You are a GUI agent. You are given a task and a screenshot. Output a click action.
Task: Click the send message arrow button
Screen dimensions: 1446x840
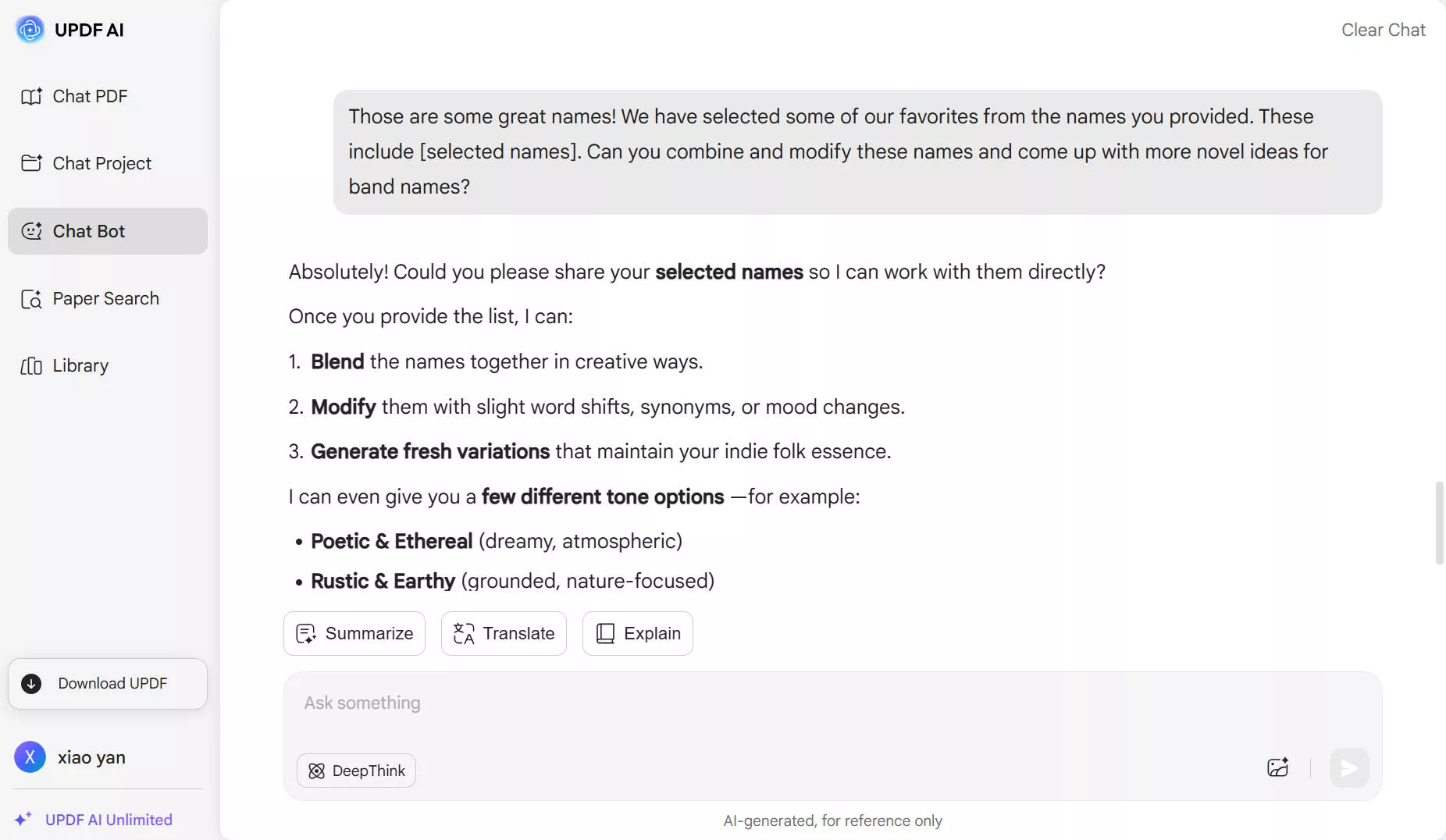pyautogui.click(x=1348, y=768)
